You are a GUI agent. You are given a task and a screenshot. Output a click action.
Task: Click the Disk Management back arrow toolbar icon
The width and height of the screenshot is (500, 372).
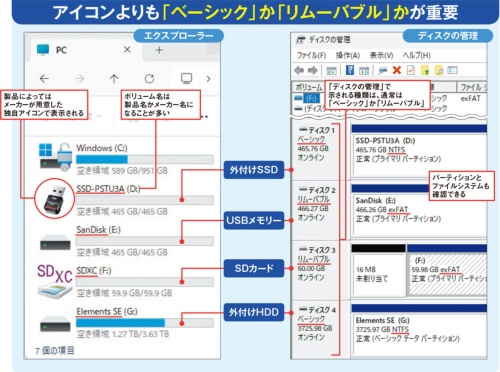point(299,70)
